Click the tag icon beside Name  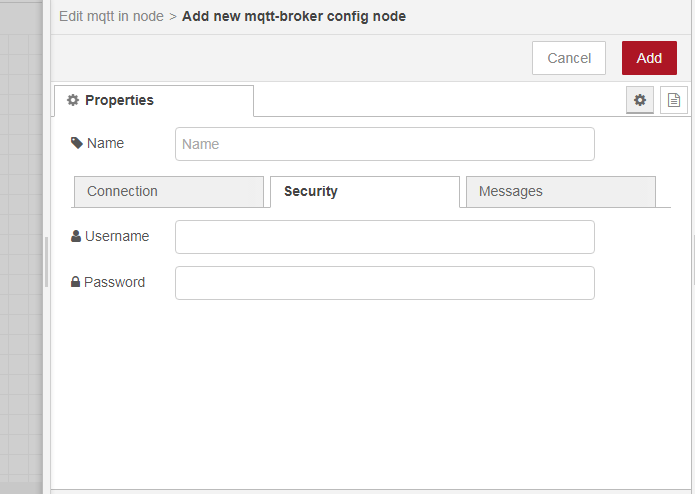[x=77, y=143]
